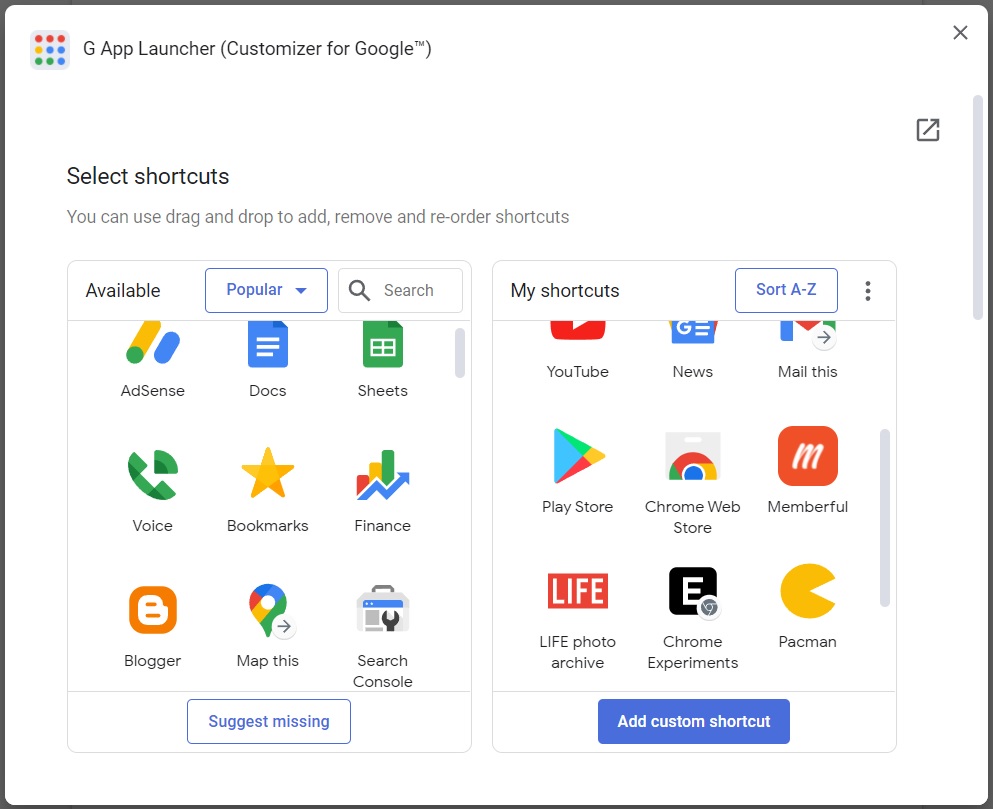Screen dimensions: 993x809
Task: Click the Sort A-Z button
Action: point(786,290)
